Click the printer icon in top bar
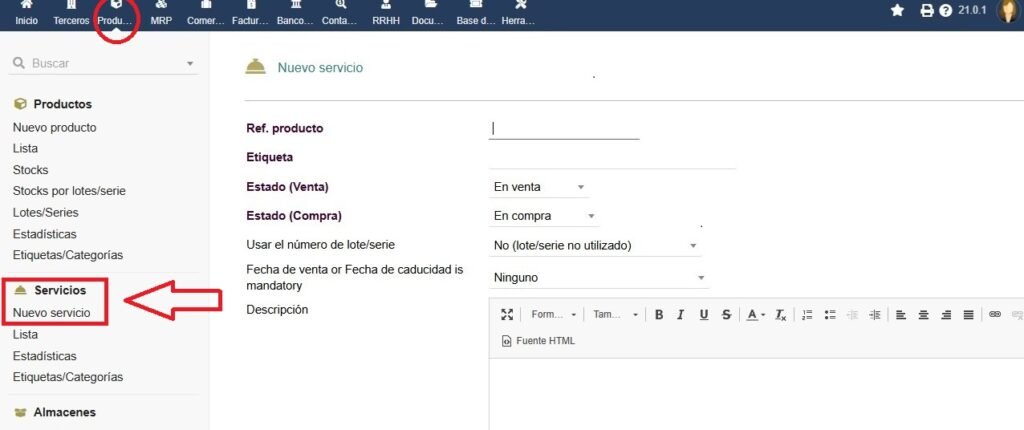Screen dimensions: 1024x430 click(926, 11)
